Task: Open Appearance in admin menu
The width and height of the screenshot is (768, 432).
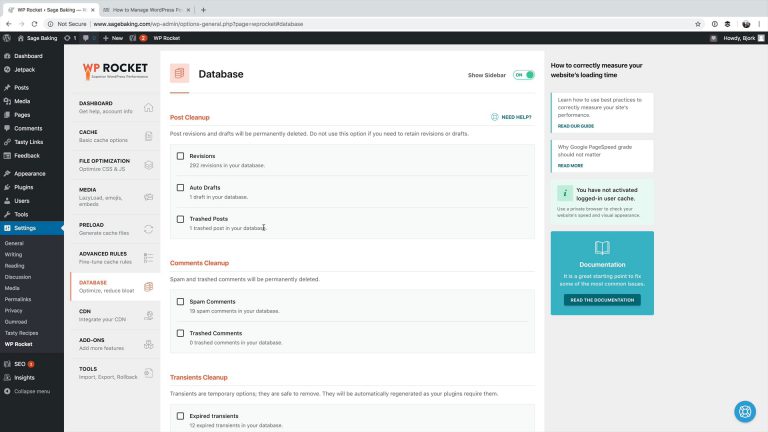Action: pos(32,173)
